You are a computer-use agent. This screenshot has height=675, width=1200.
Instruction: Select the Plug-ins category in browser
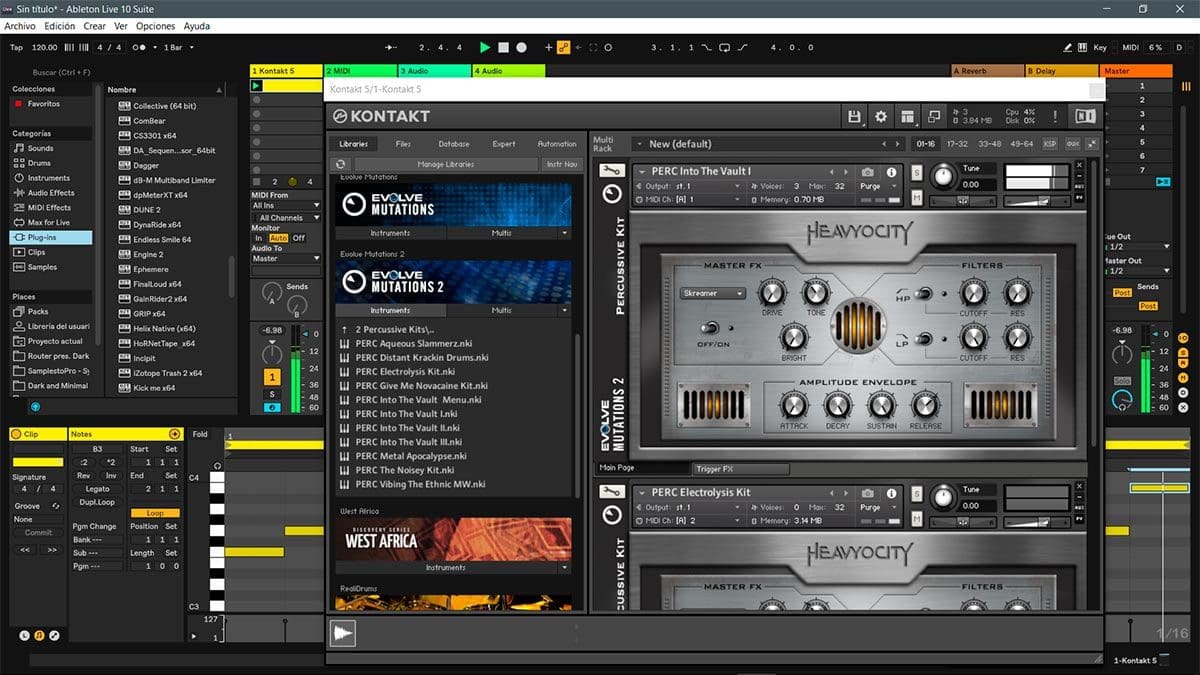click(x=50, y=237)
